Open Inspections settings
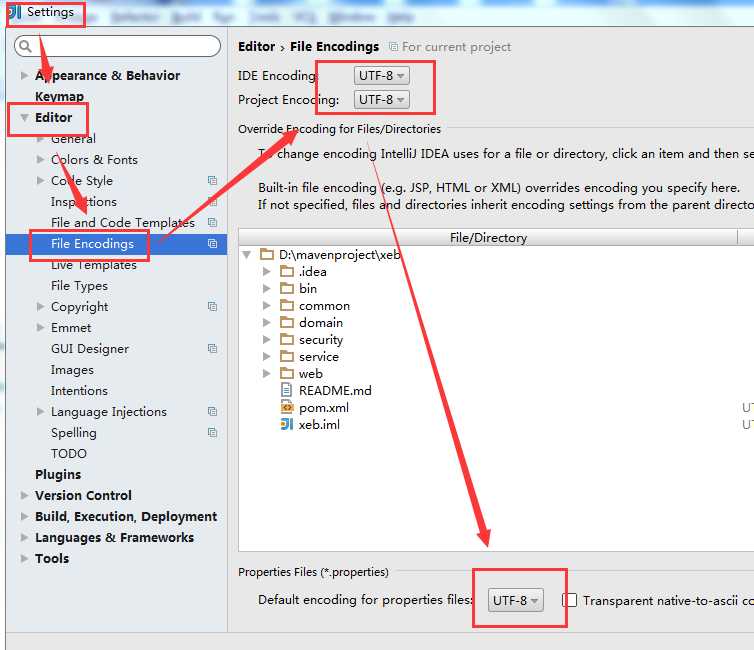The image size is (754, 650). [84, 201]
